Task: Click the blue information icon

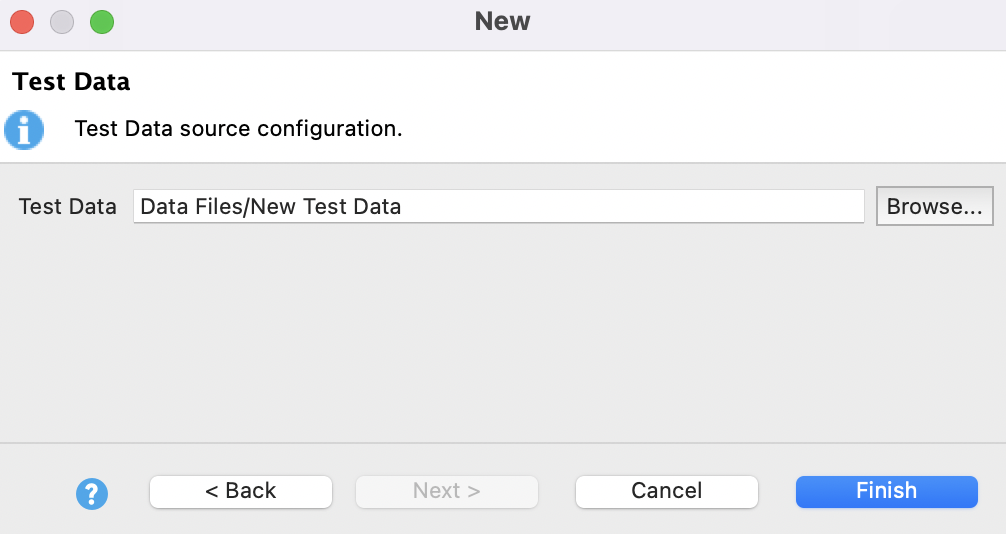Action: tap(24, 130)
